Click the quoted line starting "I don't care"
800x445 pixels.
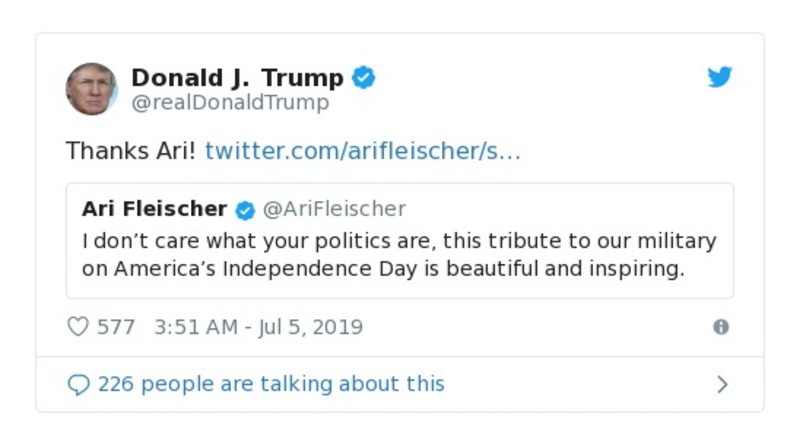(399, 241)
